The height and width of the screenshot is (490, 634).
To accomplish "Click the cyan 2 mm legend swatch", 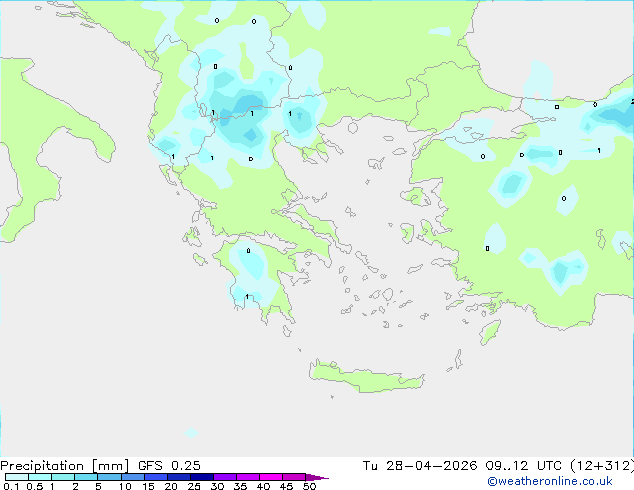I will 86,477.
